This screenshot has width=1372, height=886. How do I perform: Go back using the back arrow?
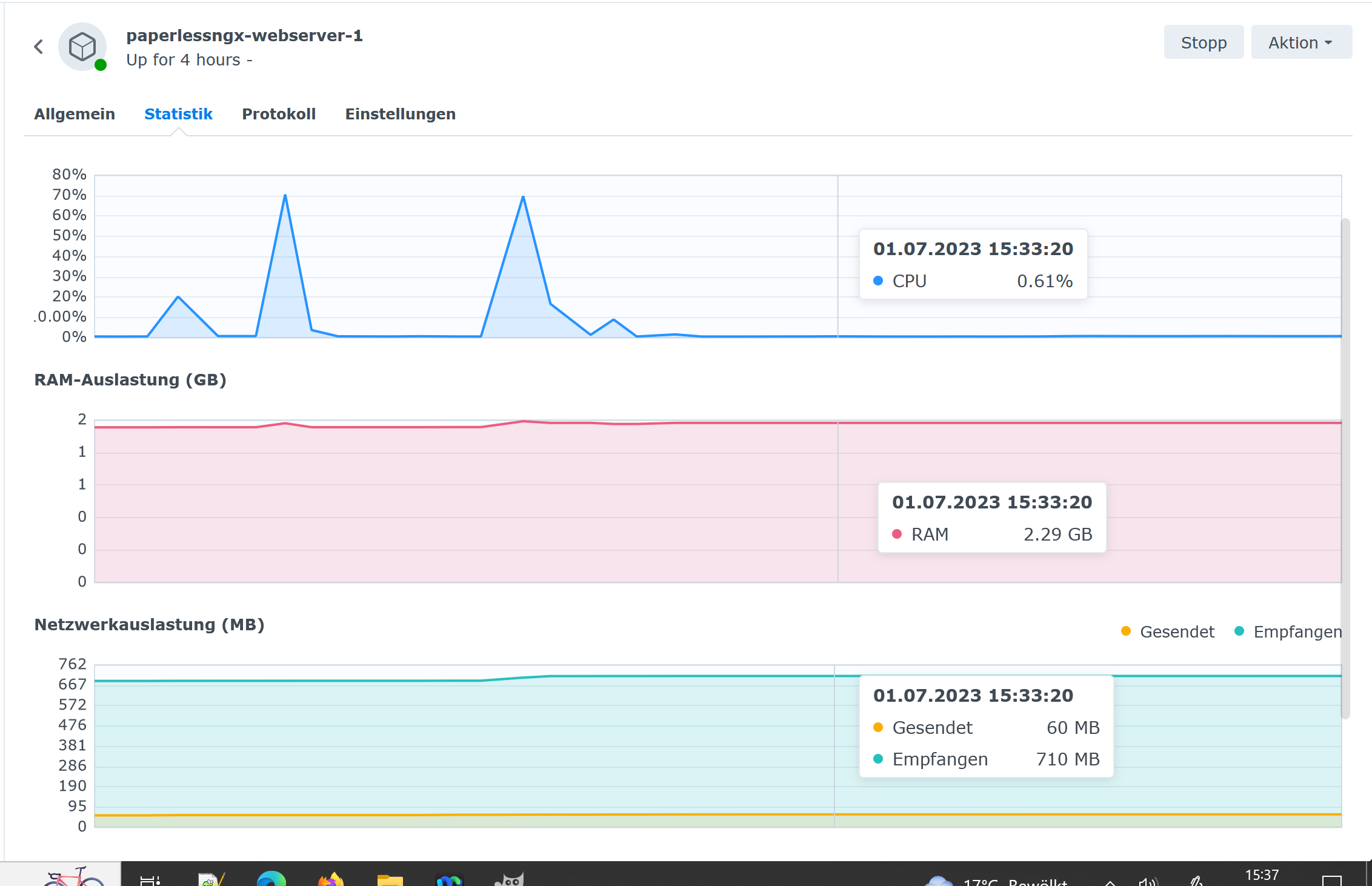tap(38, 46)
